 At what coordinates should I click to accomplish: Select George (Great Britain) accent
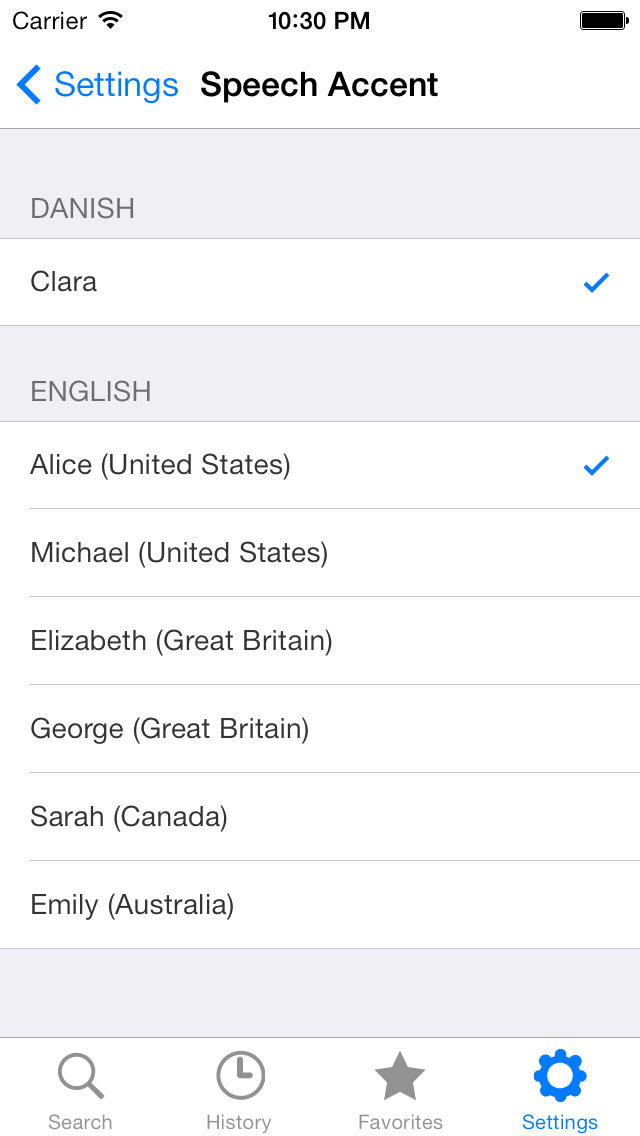tap(320, 729)
